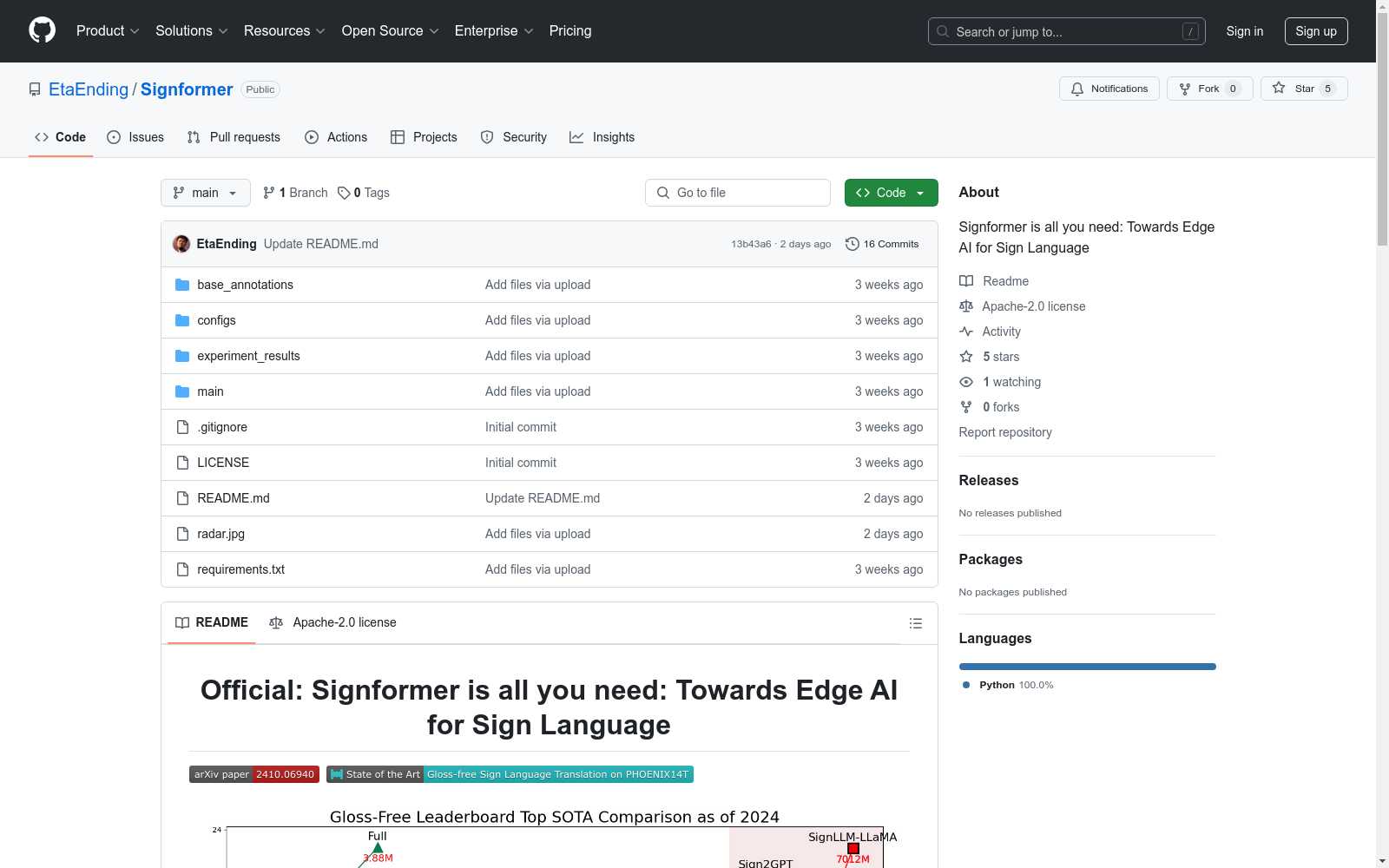Open the Signformer repository name link
The height and width of the screenshot is (868, 1389).
pyautogui.click(x=187, y=89)
